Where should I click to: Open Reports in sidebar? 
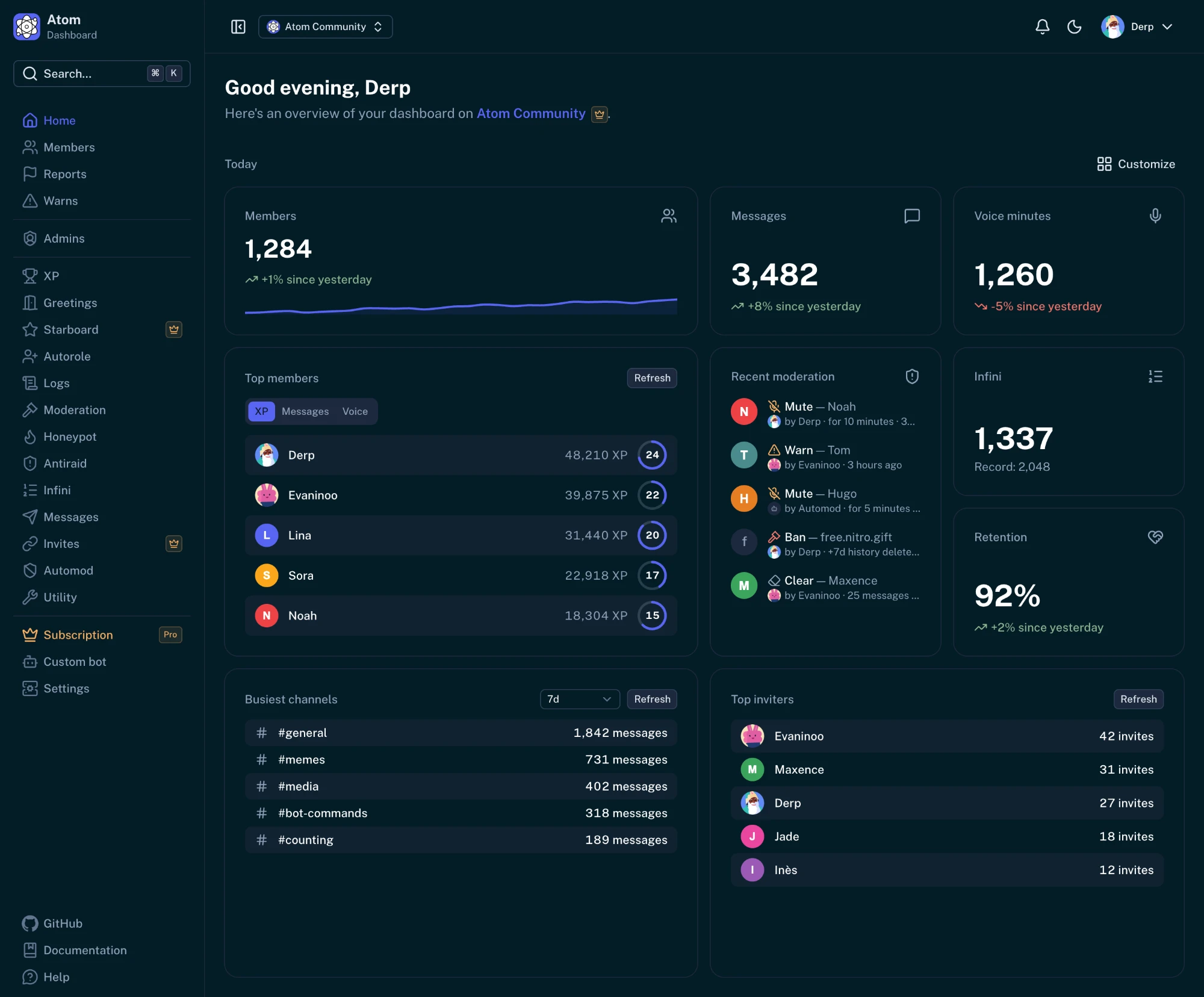coord(102,174)
